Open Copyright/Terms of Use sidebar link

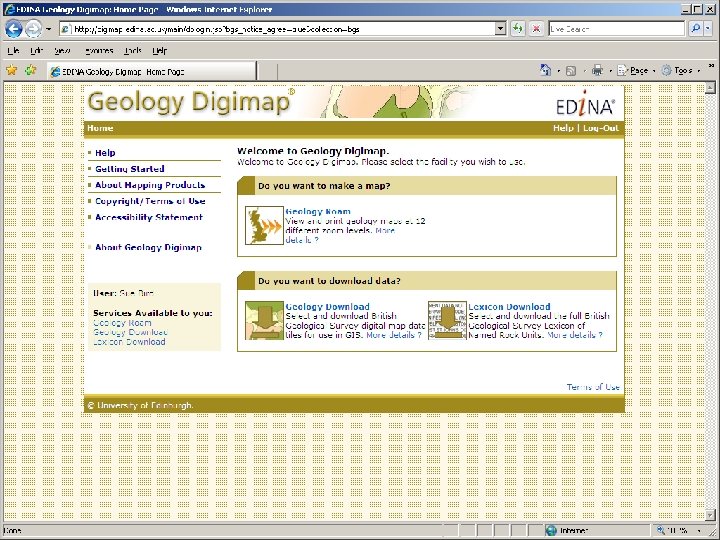[x=150, y=201]
